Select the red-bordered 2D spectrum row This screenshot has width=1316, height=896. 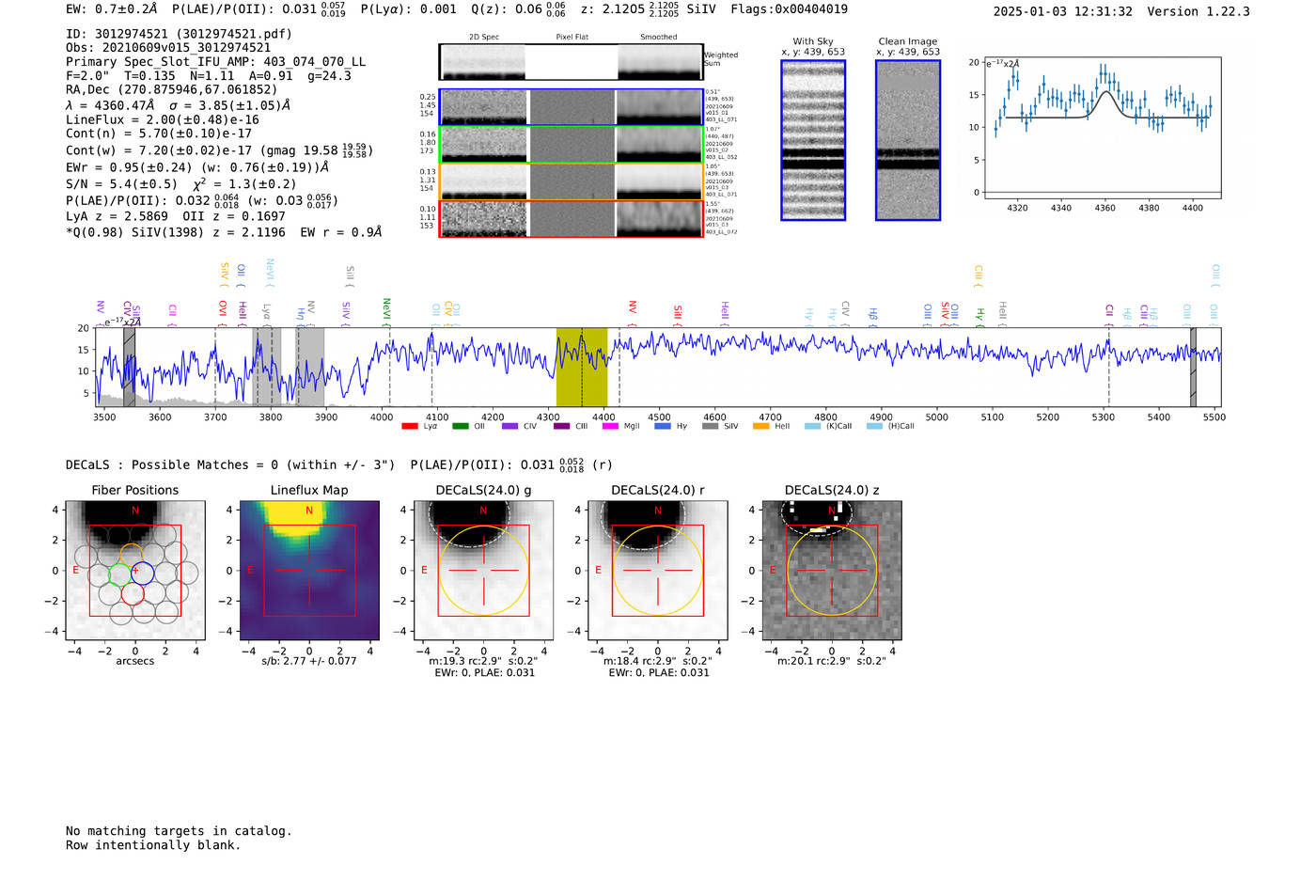pos(572,218)
